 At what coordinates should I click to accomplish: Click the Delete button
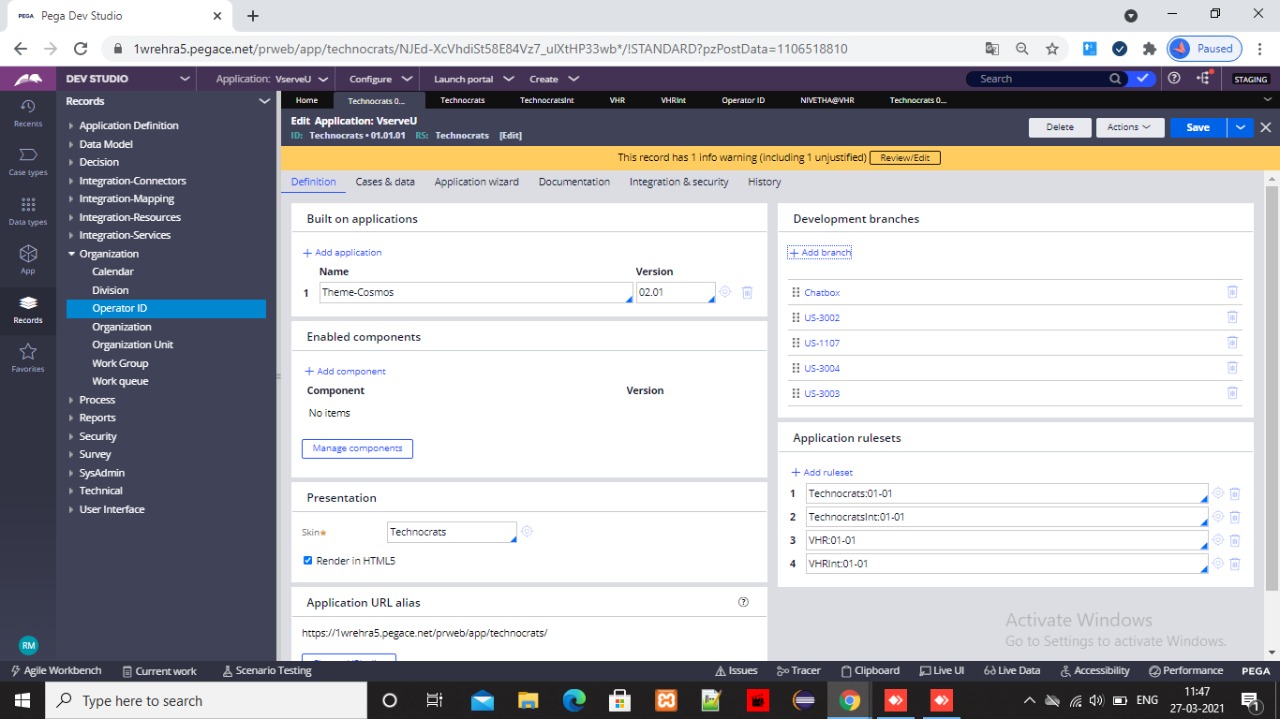click(1060, 127)
